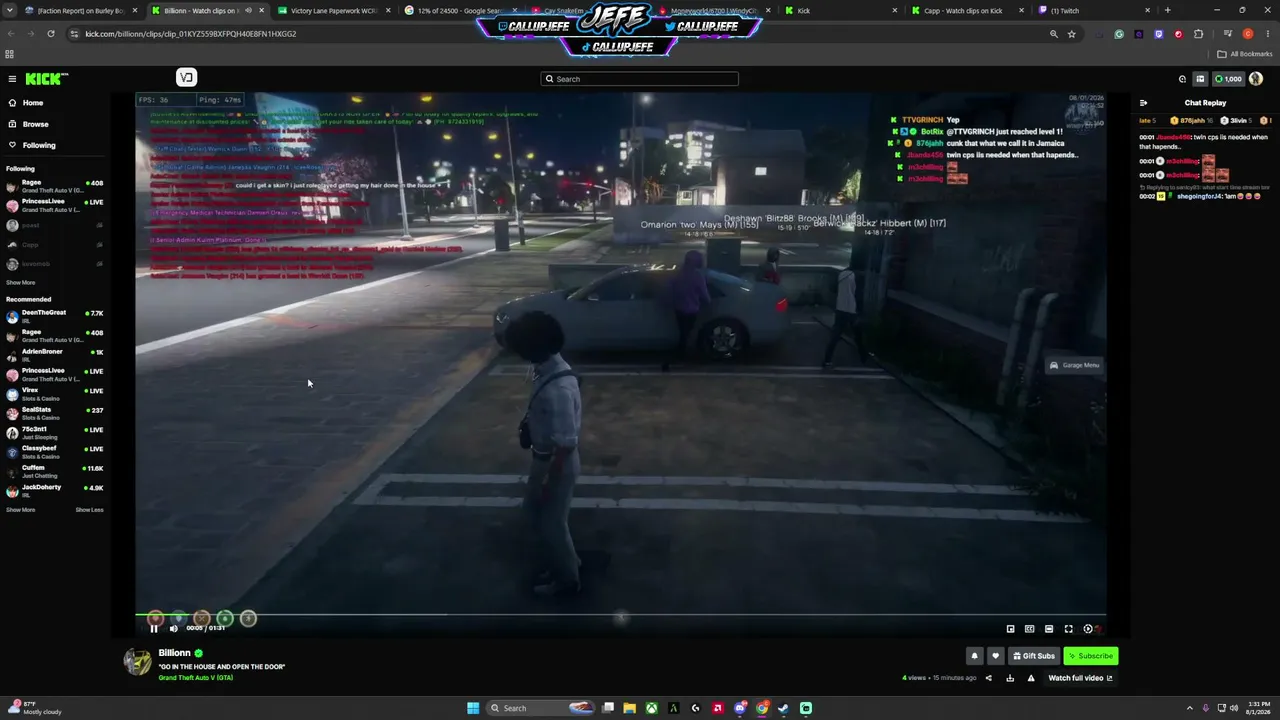
Task: Pause the clip playback
Action: pyautogui.click(x=154, y=628)
